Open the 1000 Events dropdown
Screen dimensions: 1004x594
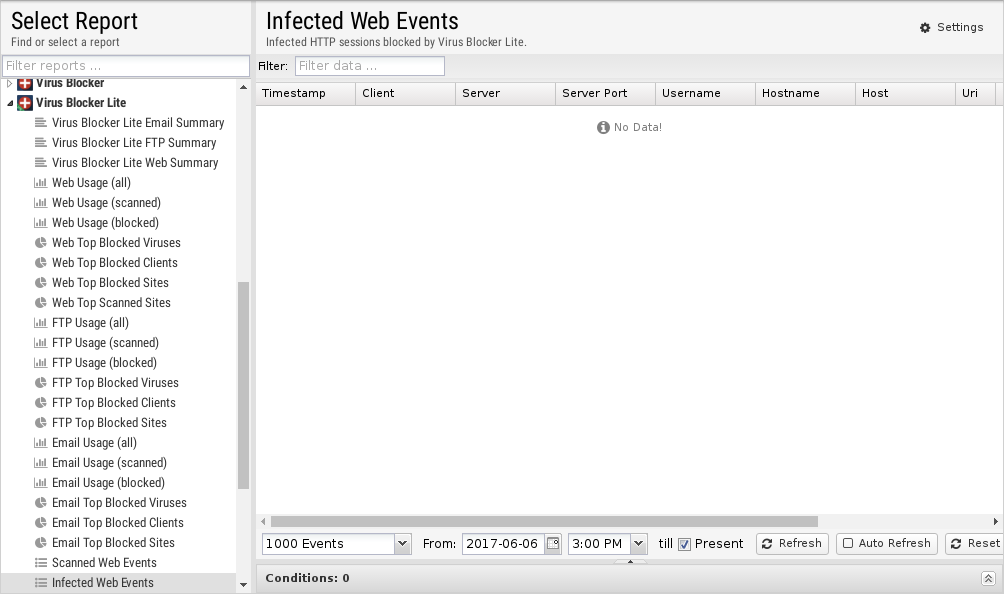(x=402, y=544)
